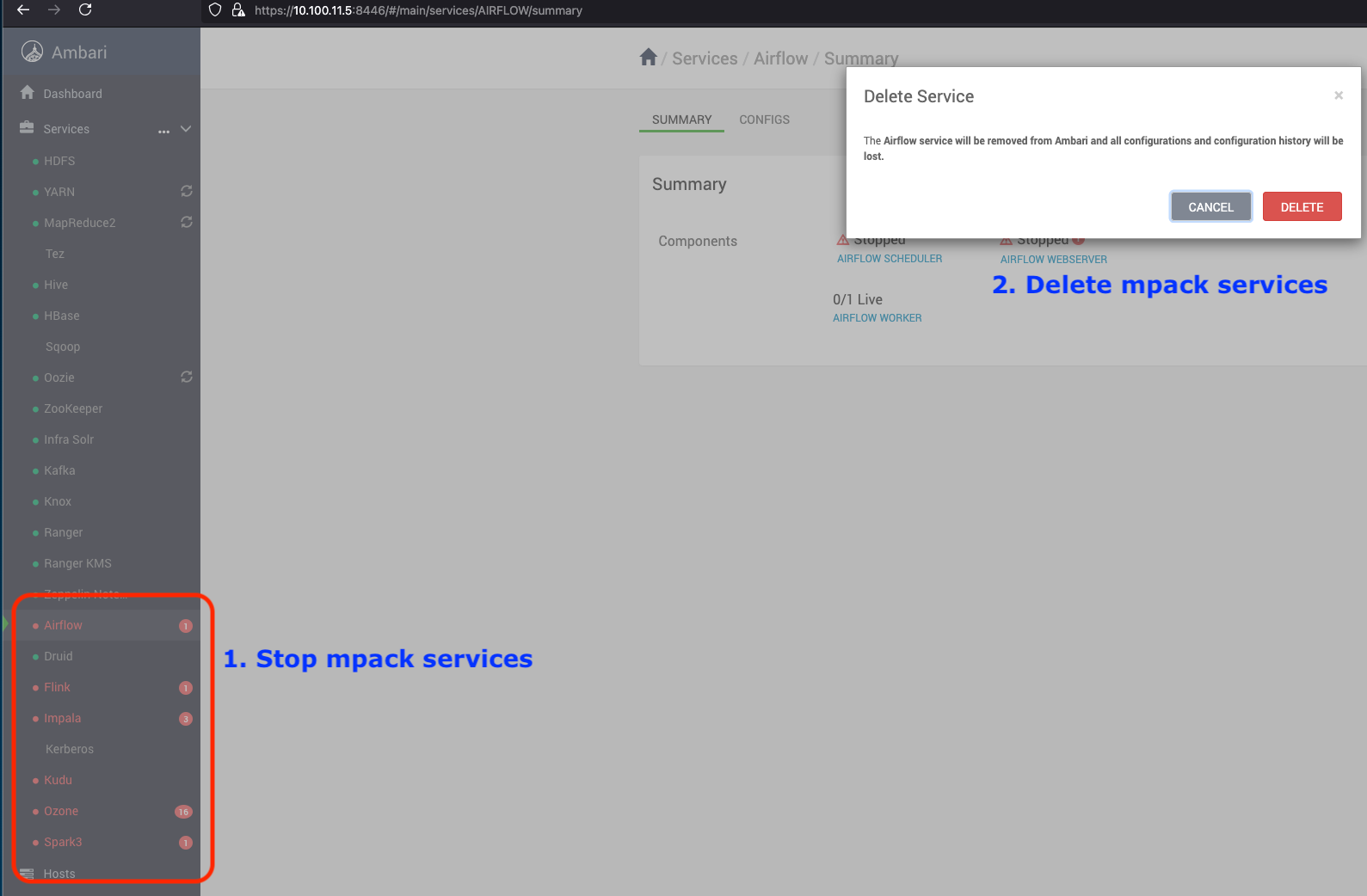Screen dimensions: 1367x896
Task: Open the Druid service
Action: pyautogui.click(x=58, y=656)
